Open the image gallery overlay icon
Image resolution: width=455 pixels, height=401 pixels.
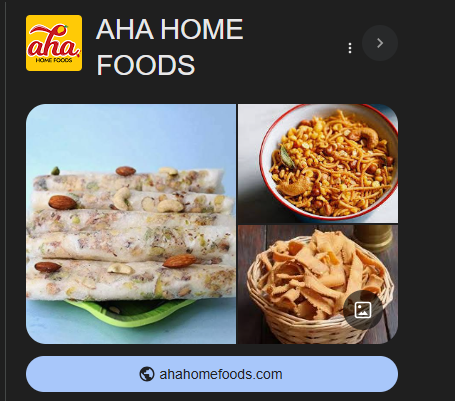click(363, 310)
